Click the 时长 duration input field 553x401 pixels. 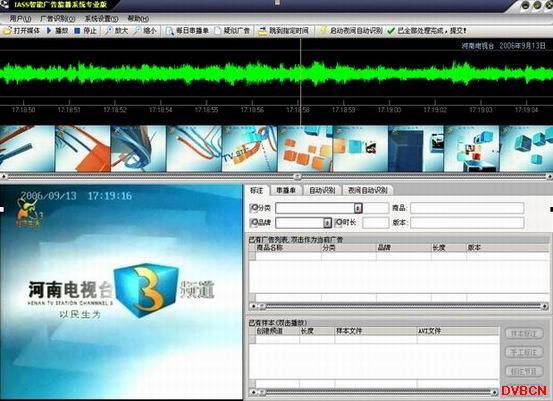(376, 223)
